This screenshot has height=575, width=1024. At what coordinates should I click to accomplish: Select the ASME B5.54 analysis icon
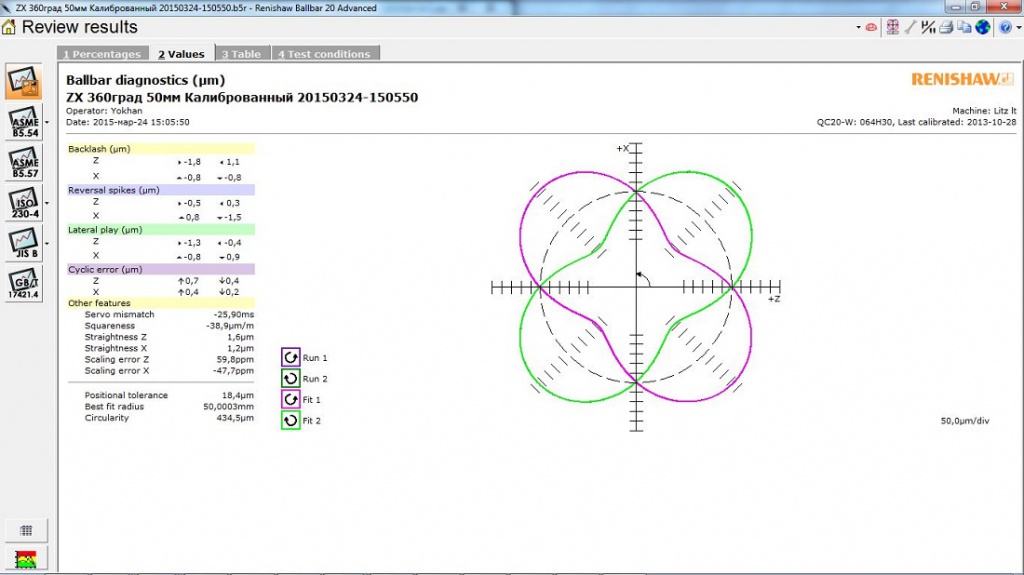(25, 121)
